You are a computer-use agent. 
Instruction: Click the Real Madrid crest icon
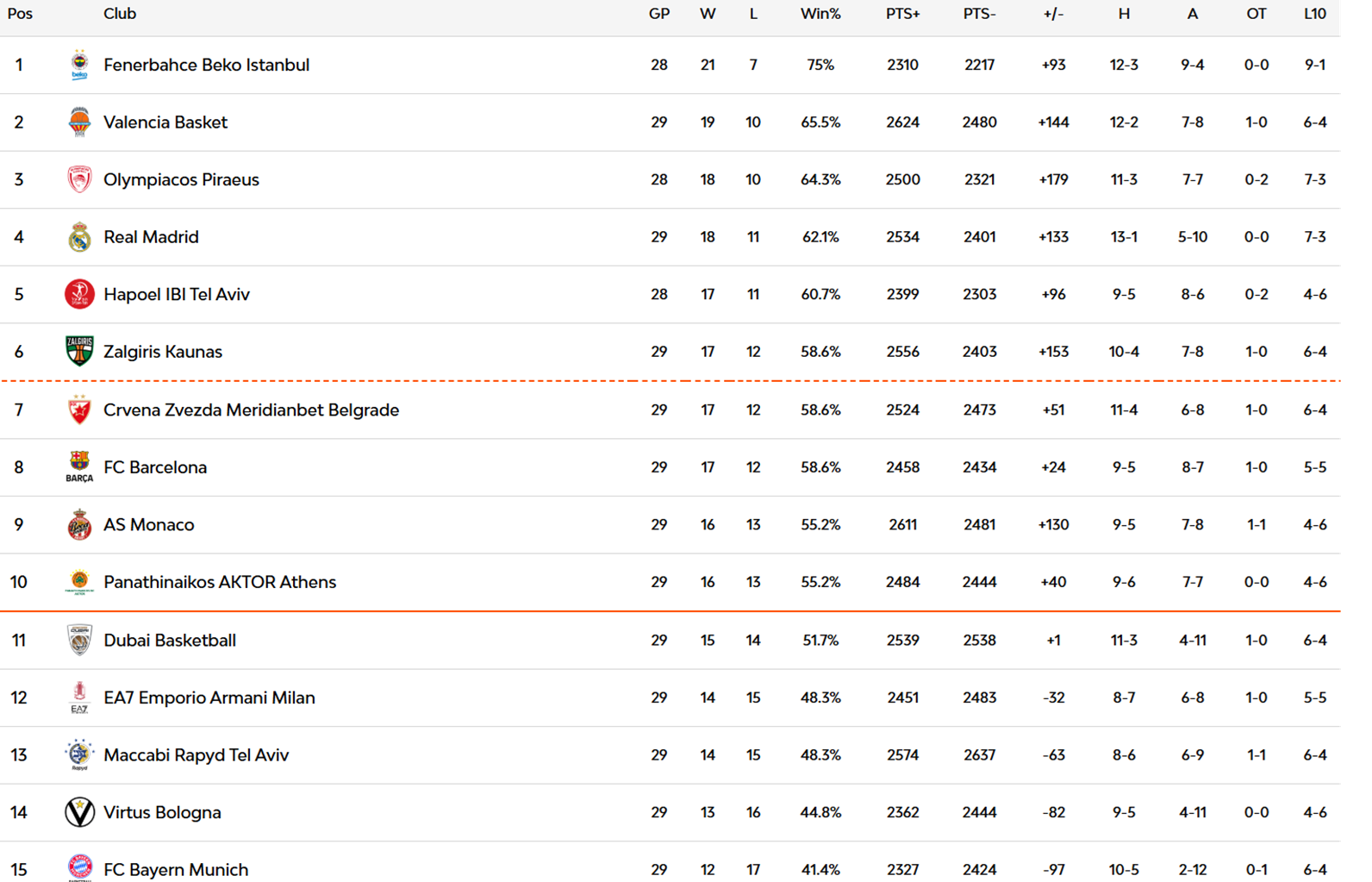click(79, 237)
